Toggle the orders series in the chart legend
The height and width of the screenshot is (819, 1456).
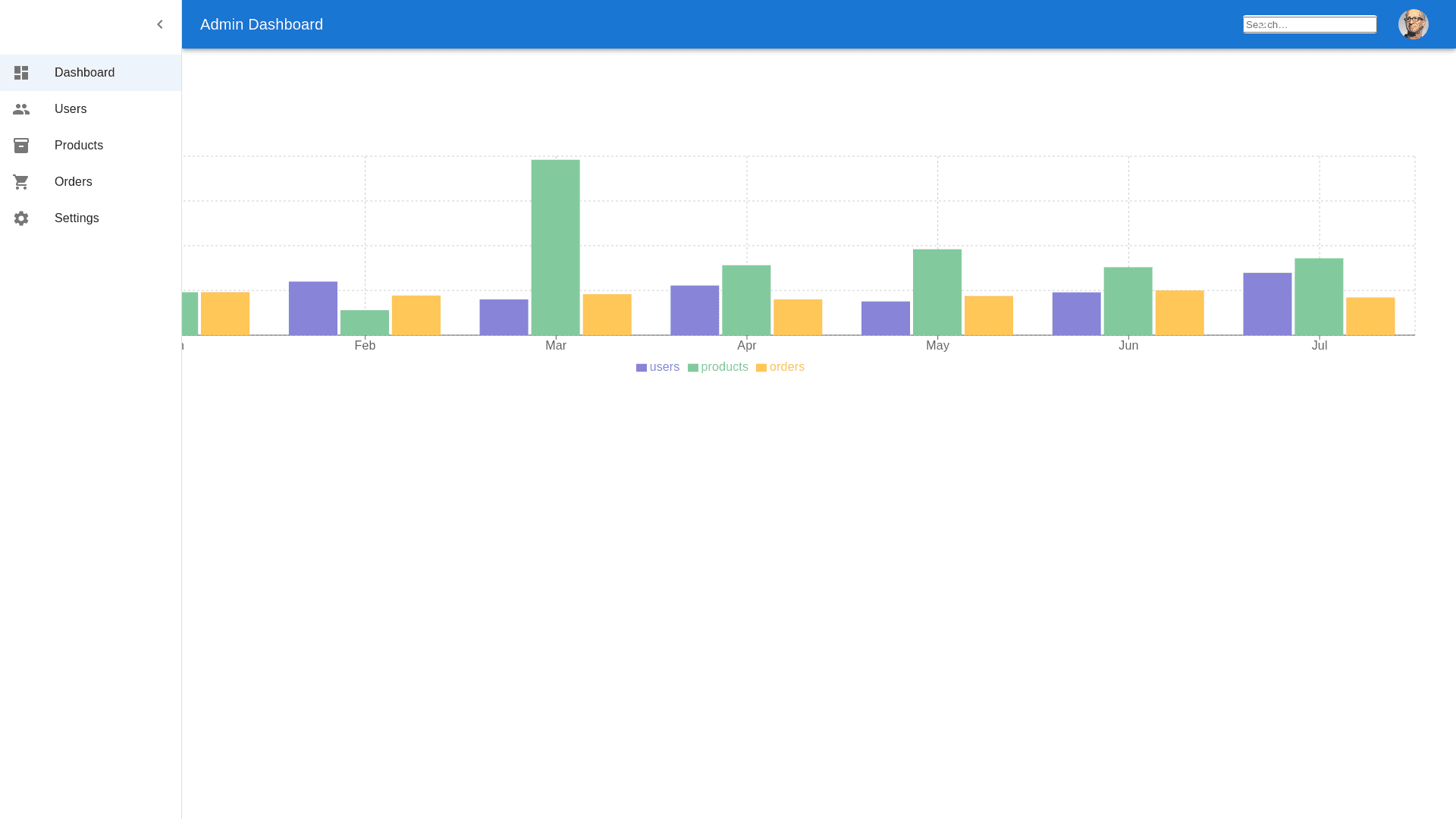coord(780,367)
